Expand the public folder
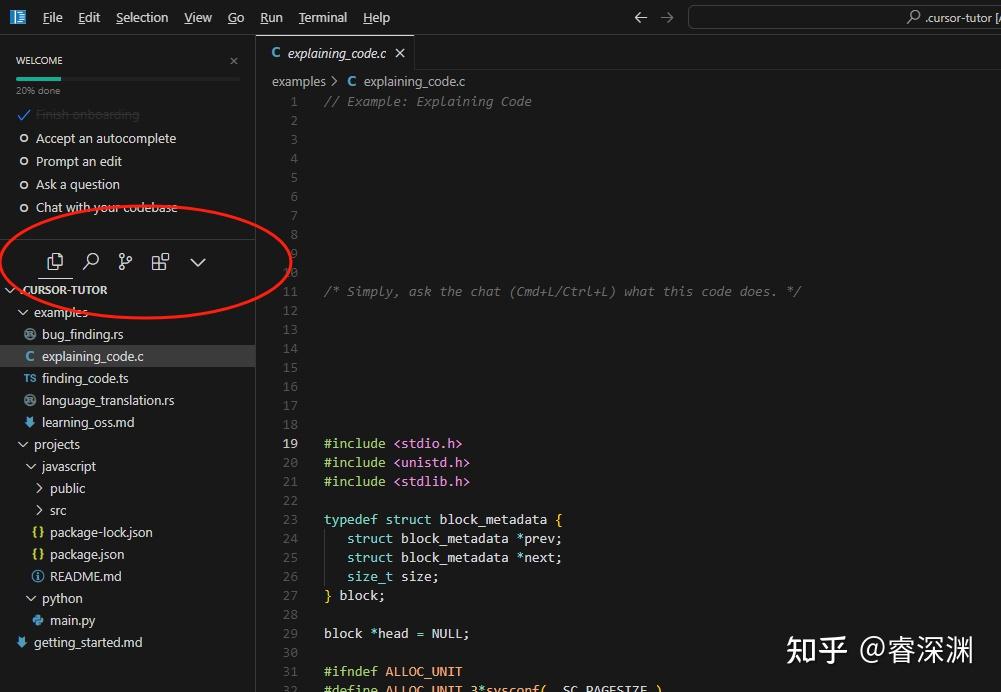Viewport: 1001px width, 692px height. pyautogui.click(x=68, y=488)
